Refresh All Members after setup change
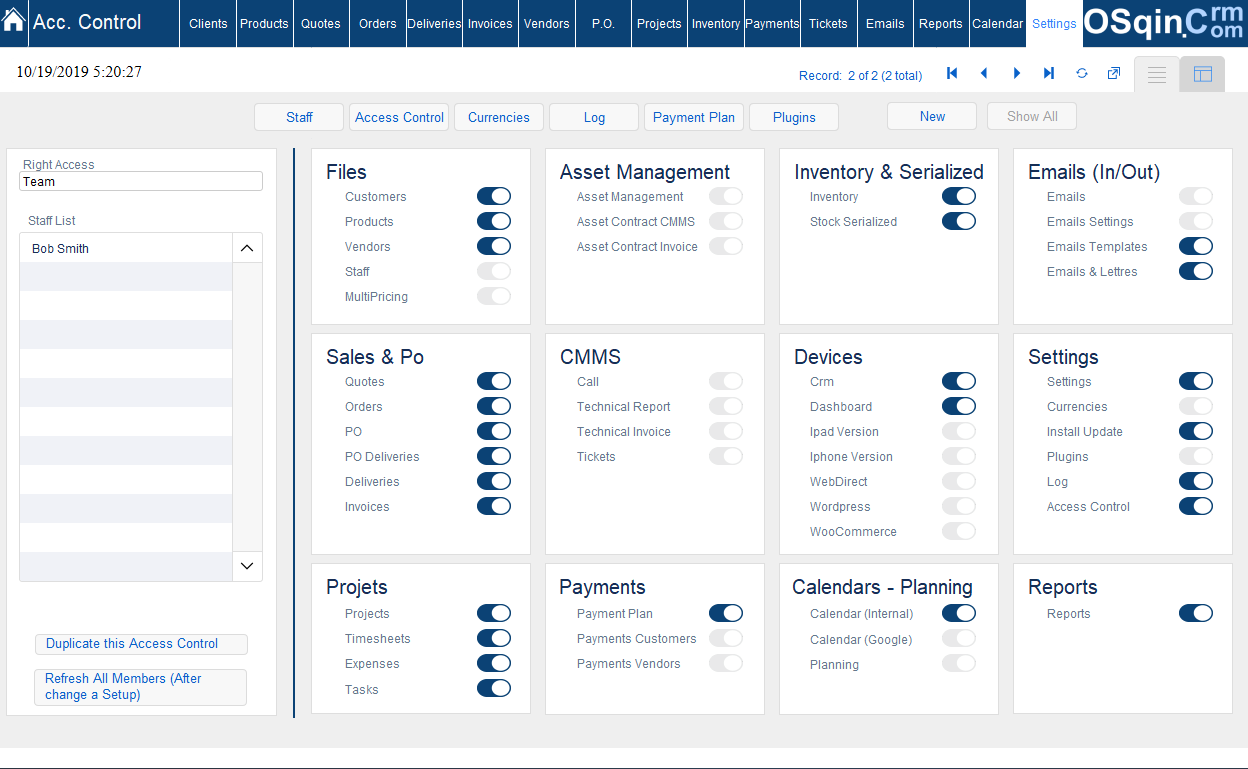 click(x=140, y=687)
